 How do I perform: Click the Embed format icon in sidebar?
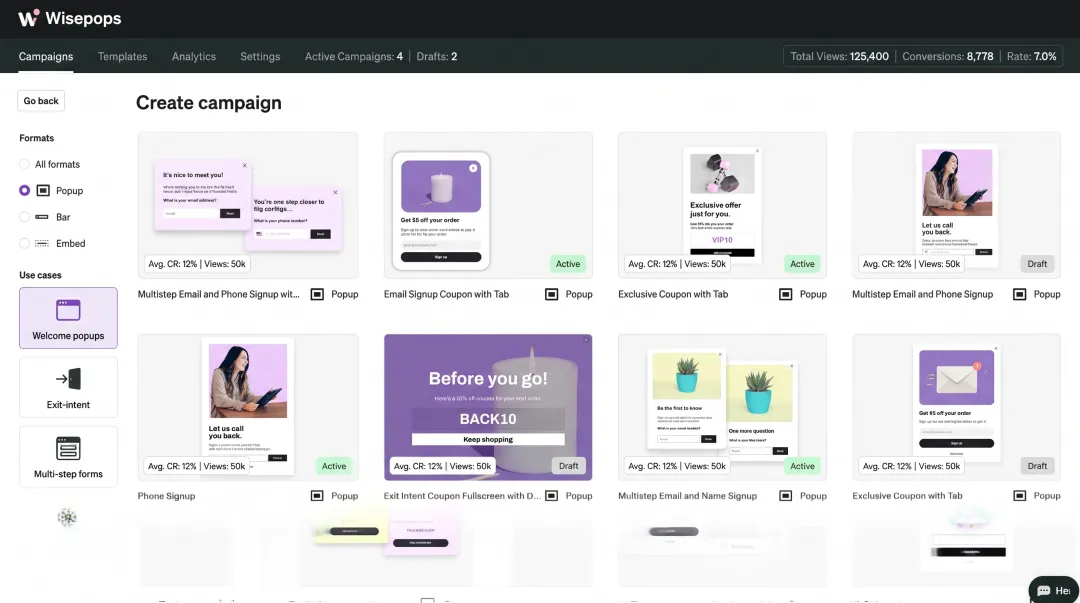[42, 243]
